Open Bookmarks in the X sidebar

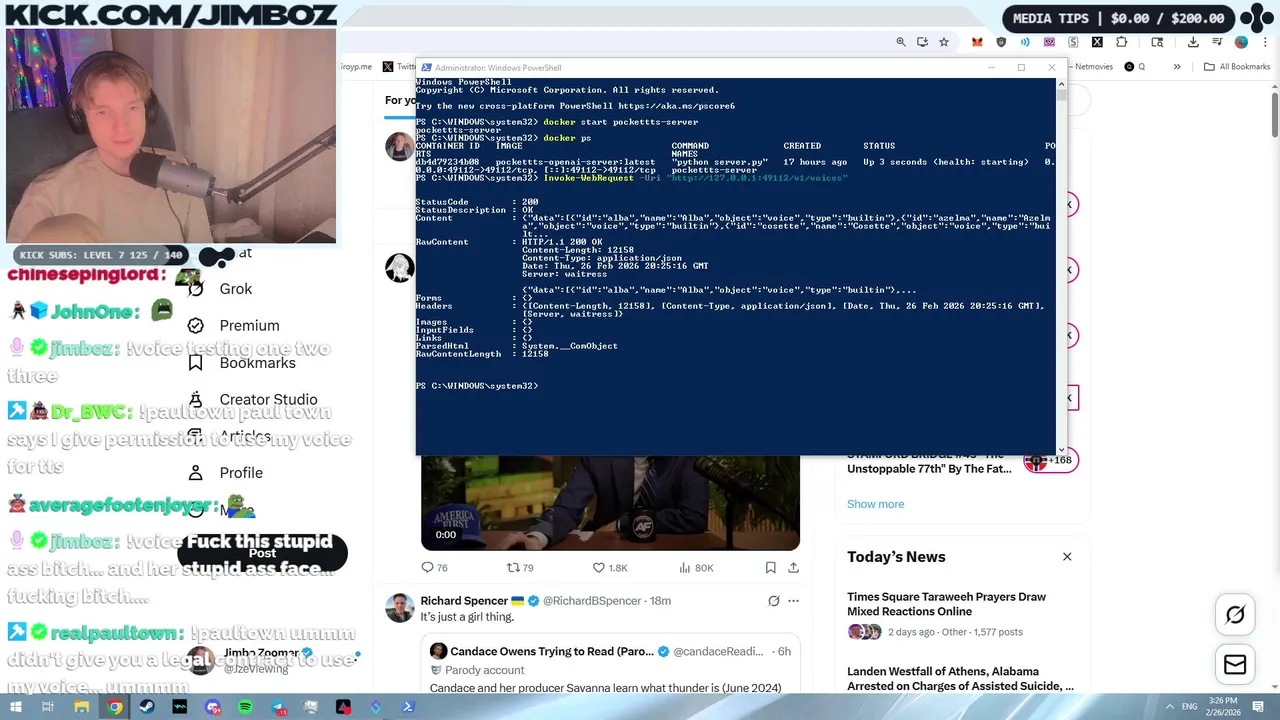(x=257, y=363)
